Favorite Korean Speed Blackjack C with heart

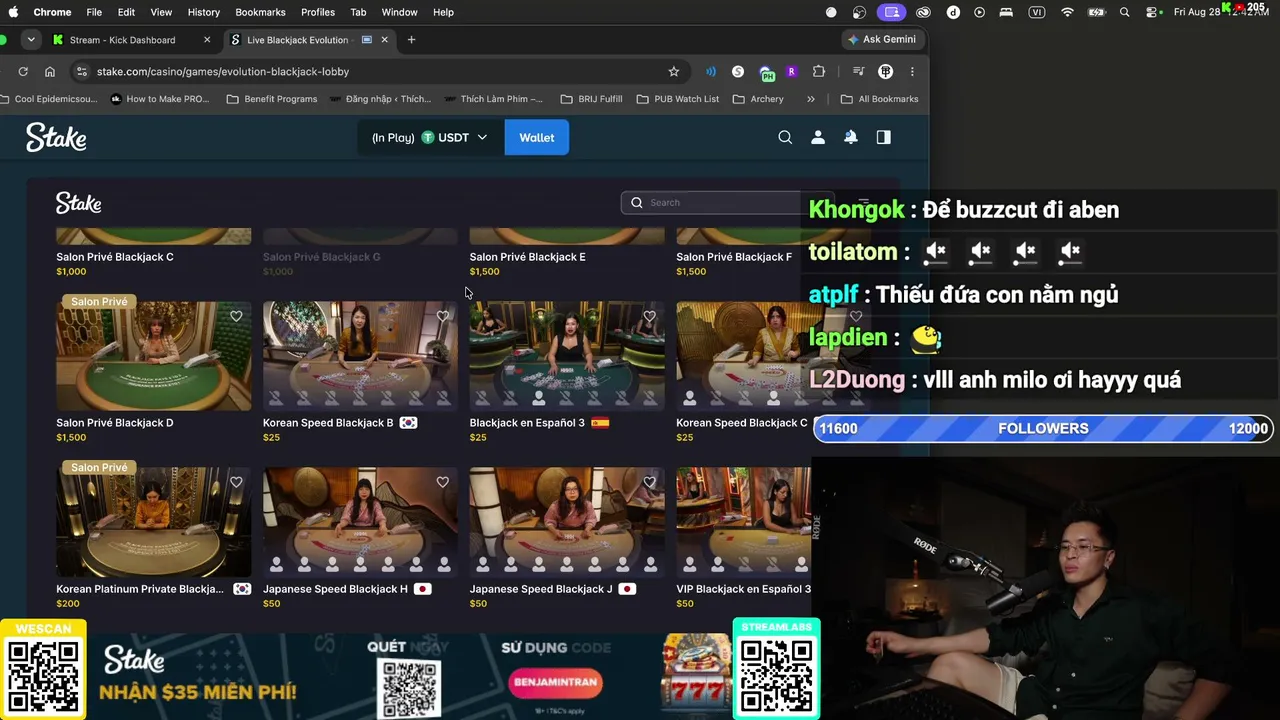[x=856, y=316]
